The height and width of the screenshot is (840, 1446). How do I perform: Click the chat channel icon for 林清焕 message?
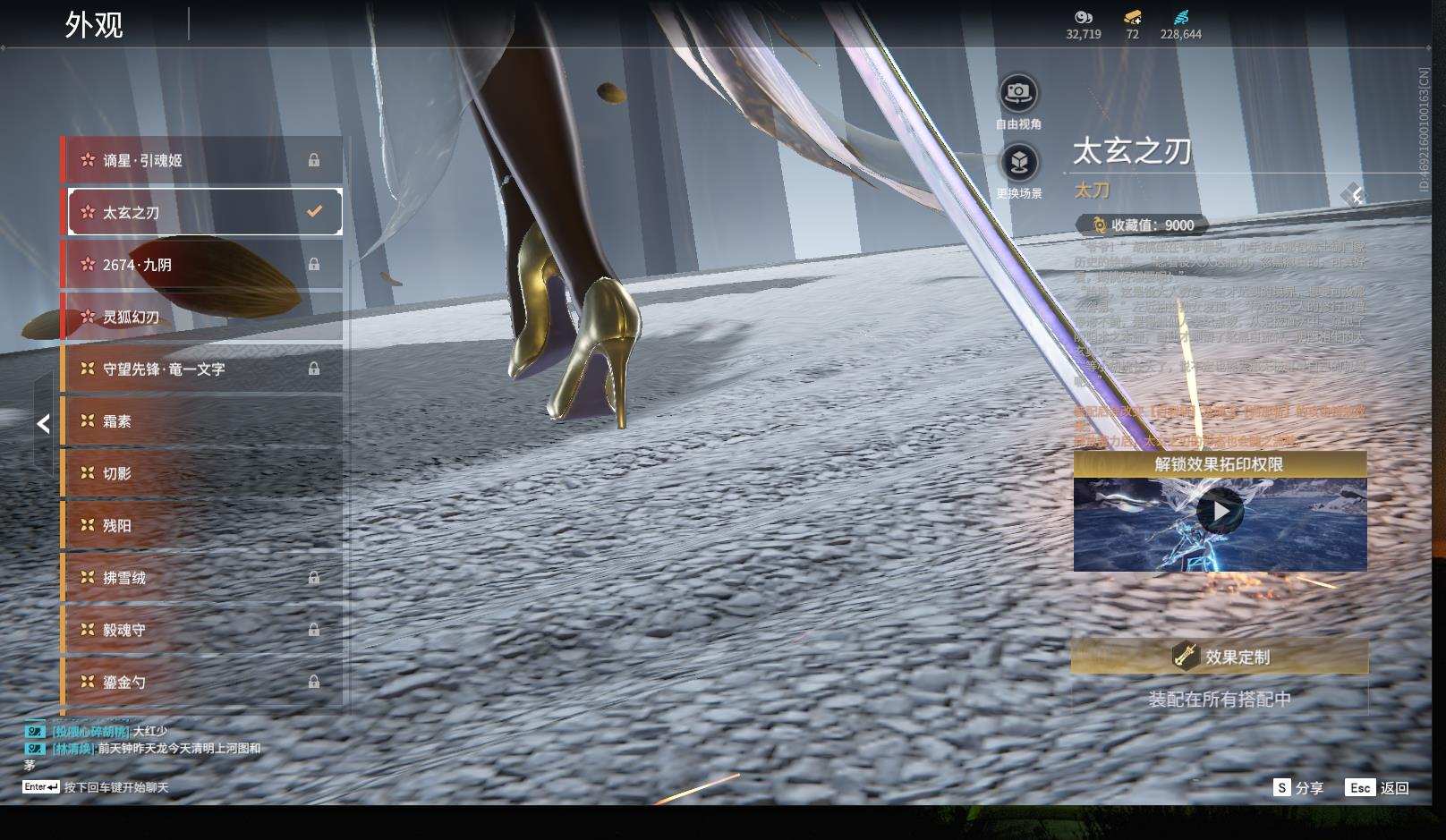(x=35, y=749)
